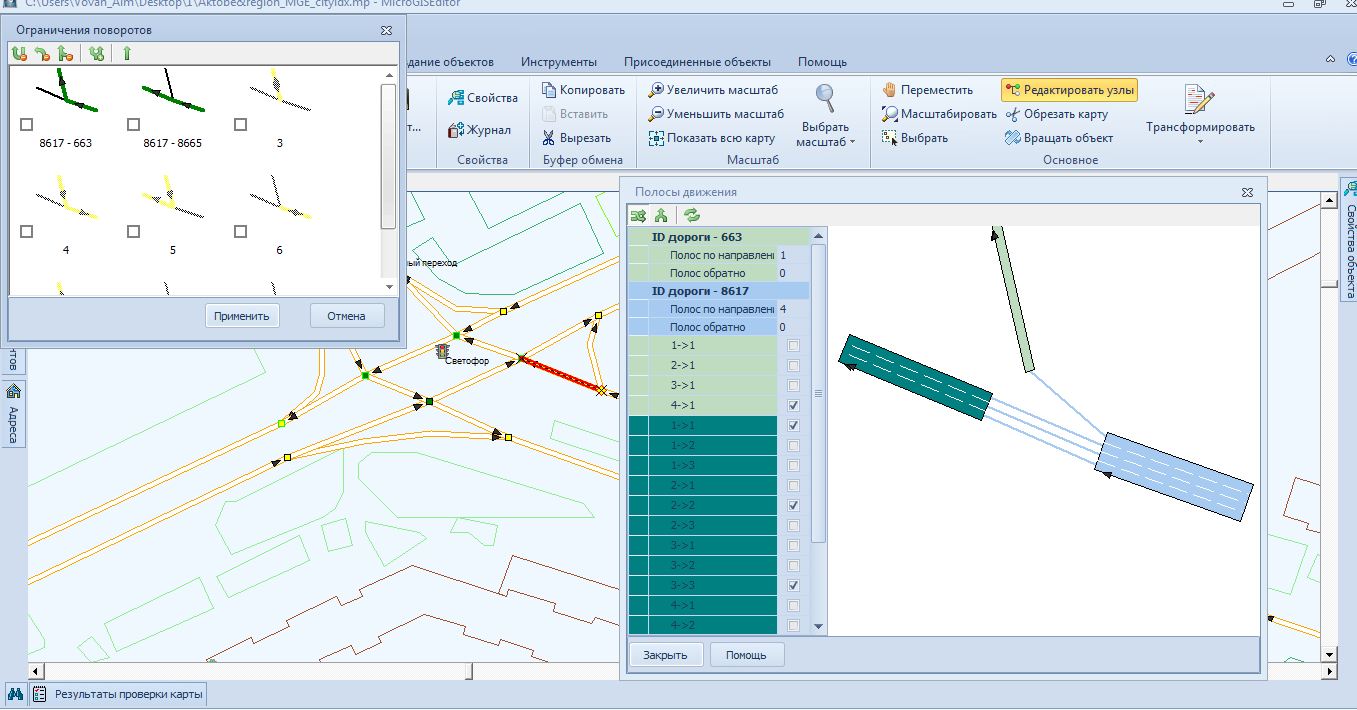The image size is (1357, 710).
Task: Click the green up-arrow icon in turn restrictions toolbar
Action: pos(127,54)
